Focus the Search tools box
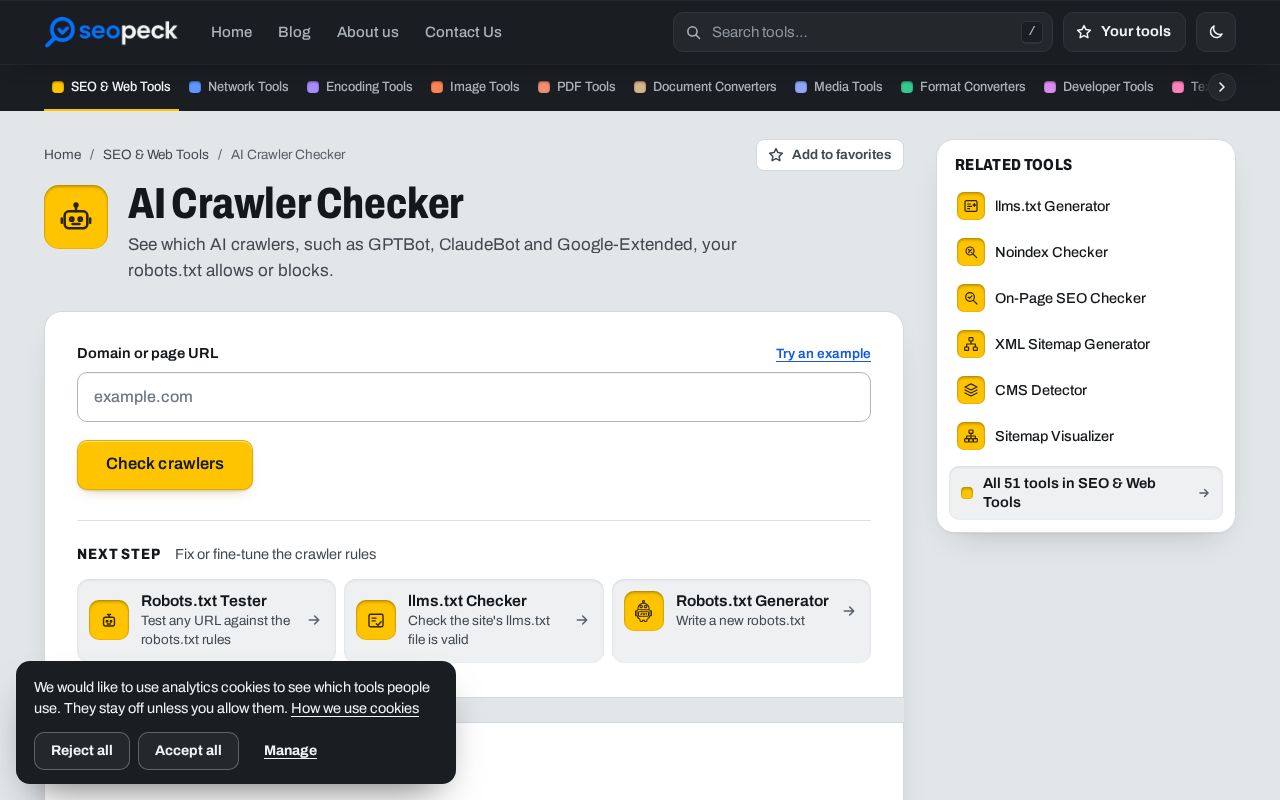Viewport: 1280px width, 800px height. [863, 32]
